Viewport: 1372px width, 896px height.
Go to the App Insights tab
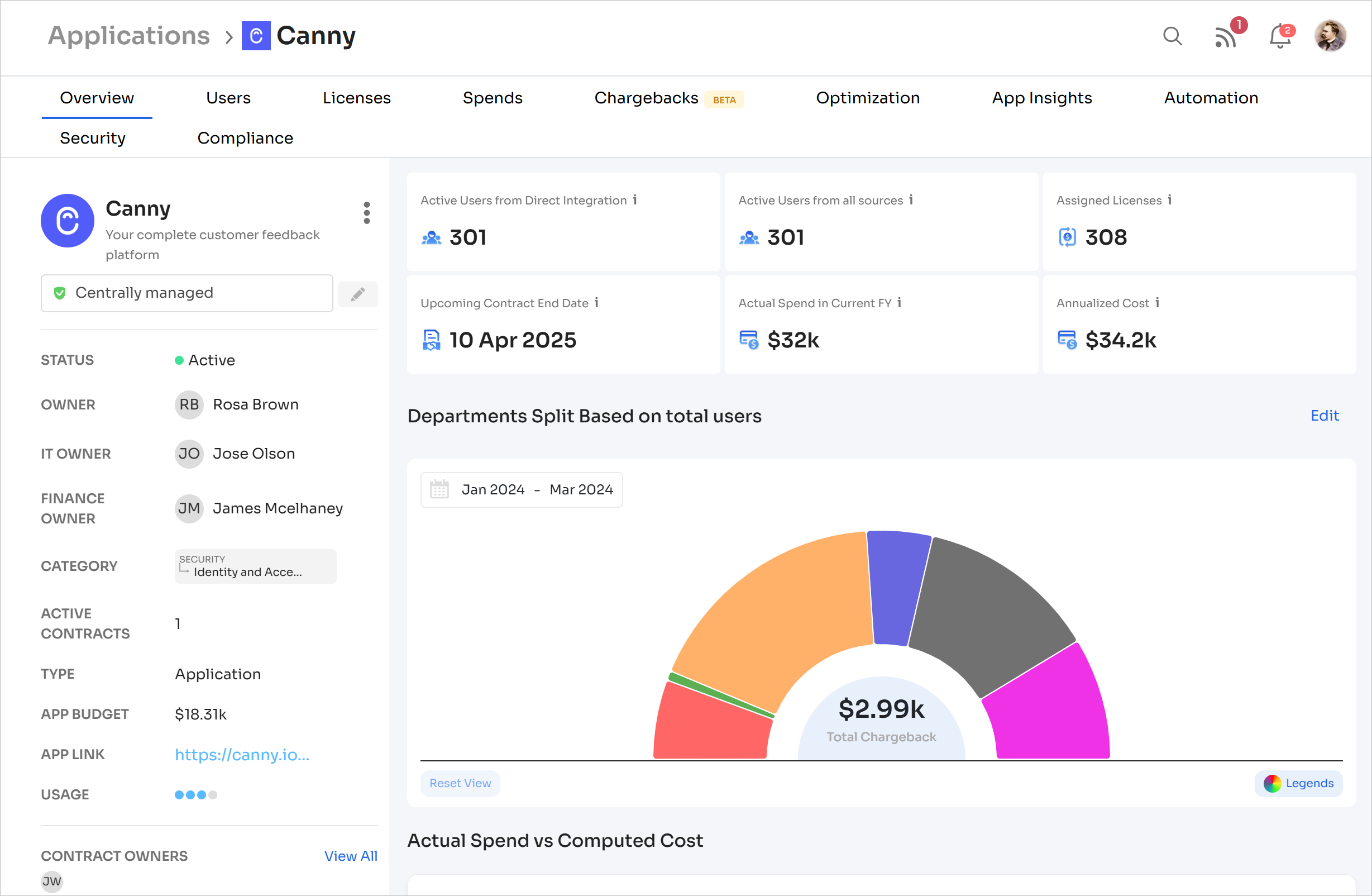[1041, 98]
